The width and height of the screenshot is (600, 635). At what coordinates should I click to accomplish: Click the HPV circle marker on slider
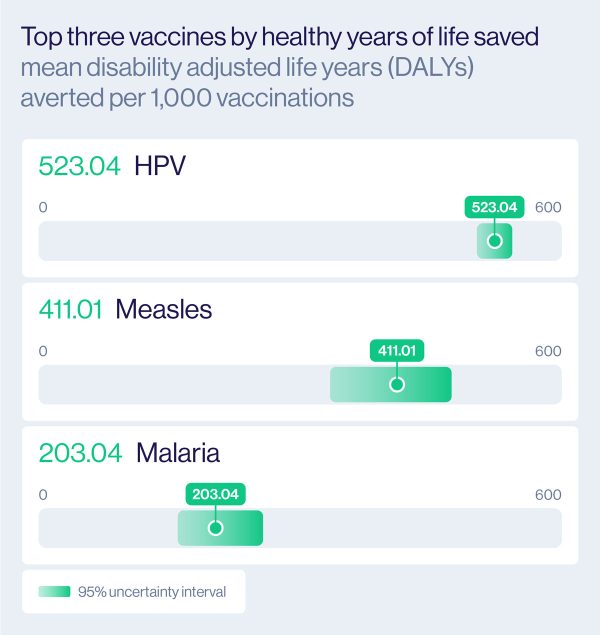pyautogui.click(x=494, y=241)
